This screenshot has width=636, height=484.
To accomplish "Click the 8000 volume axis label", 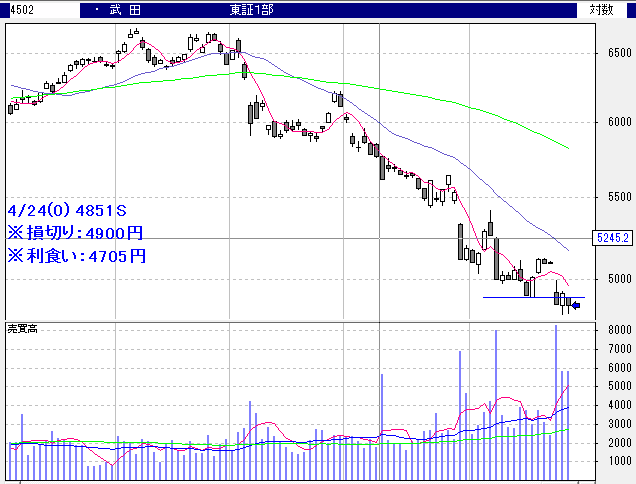I will click(x=619, y=329).
